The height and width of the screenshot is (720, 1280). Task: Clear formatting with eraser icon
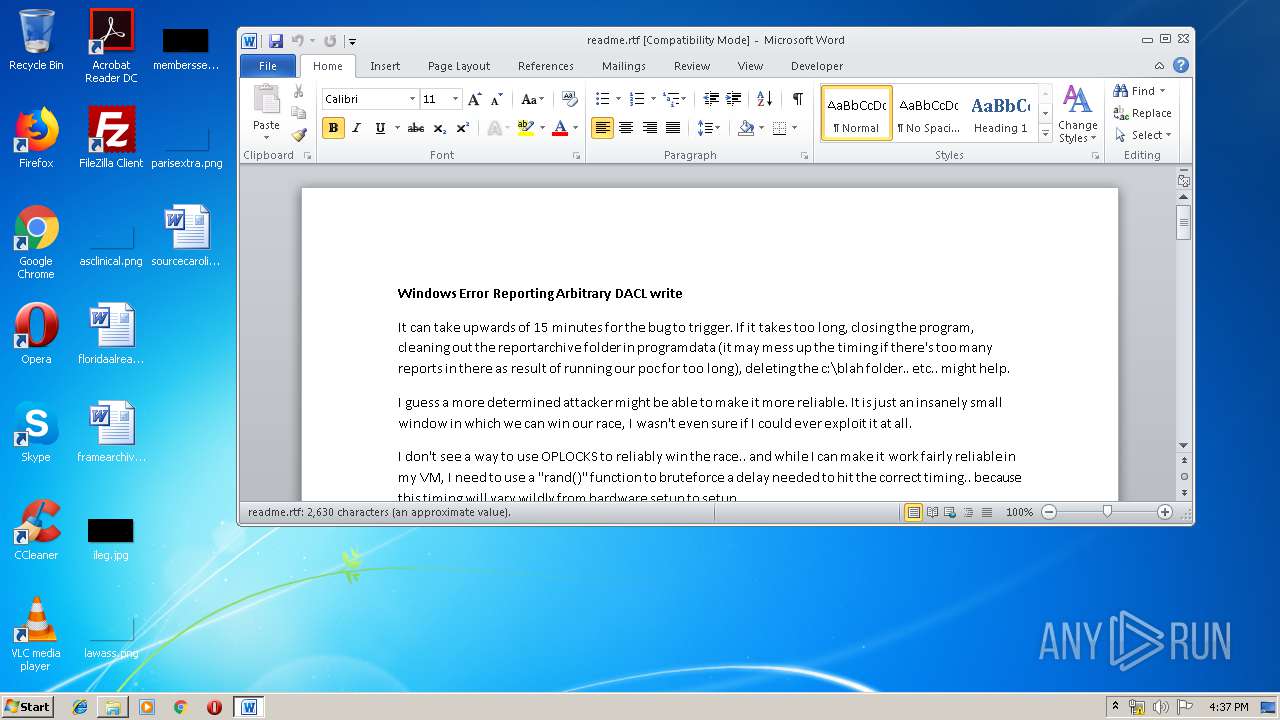click(x=570, y=99)
